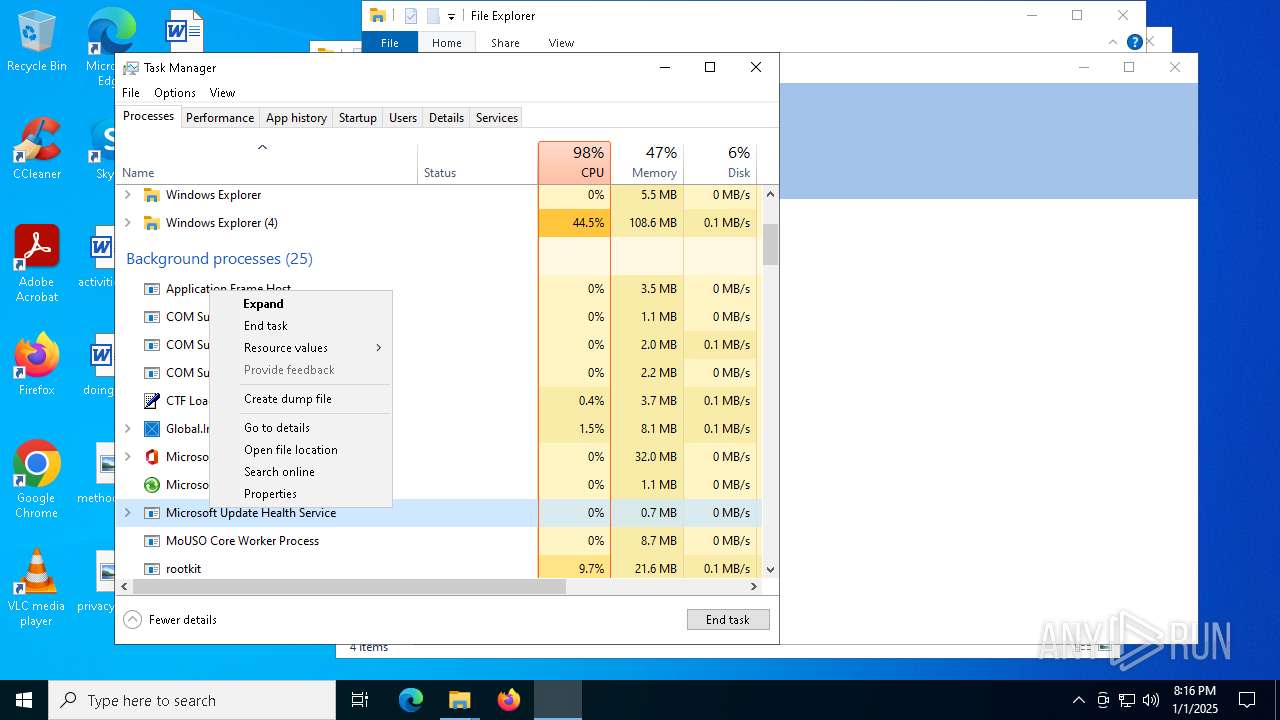Image resolution: width=1280 pixels, height=720 pixels.
Task: Click the taskbar search box
Action: pyautogui.click(x=192, y=700)
